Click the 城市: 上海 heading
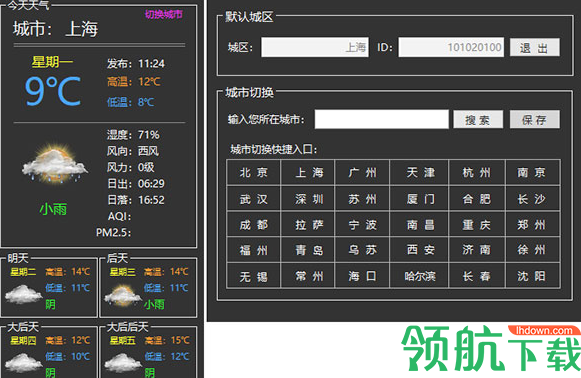This screenshot has width=581, height=378. tap(56, 29)
